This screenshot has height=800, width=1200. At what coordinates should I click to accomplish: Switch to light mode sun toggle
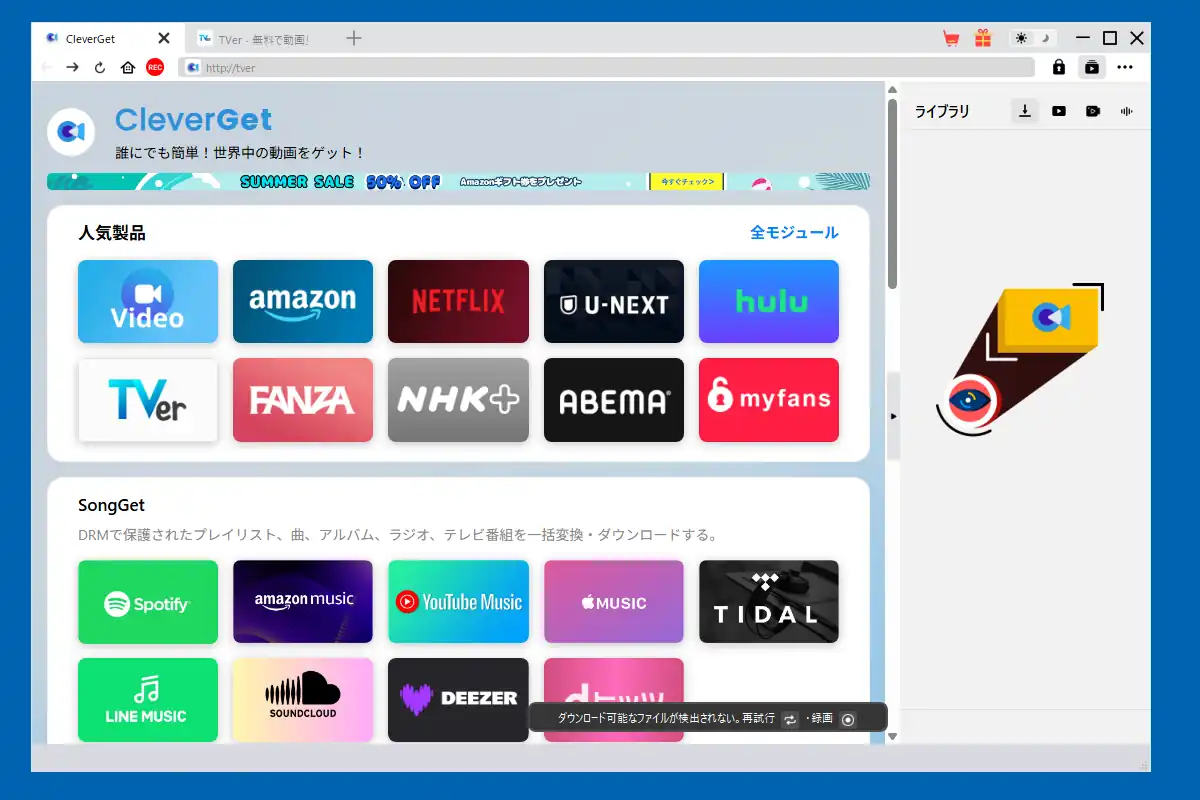point(1021,38)
